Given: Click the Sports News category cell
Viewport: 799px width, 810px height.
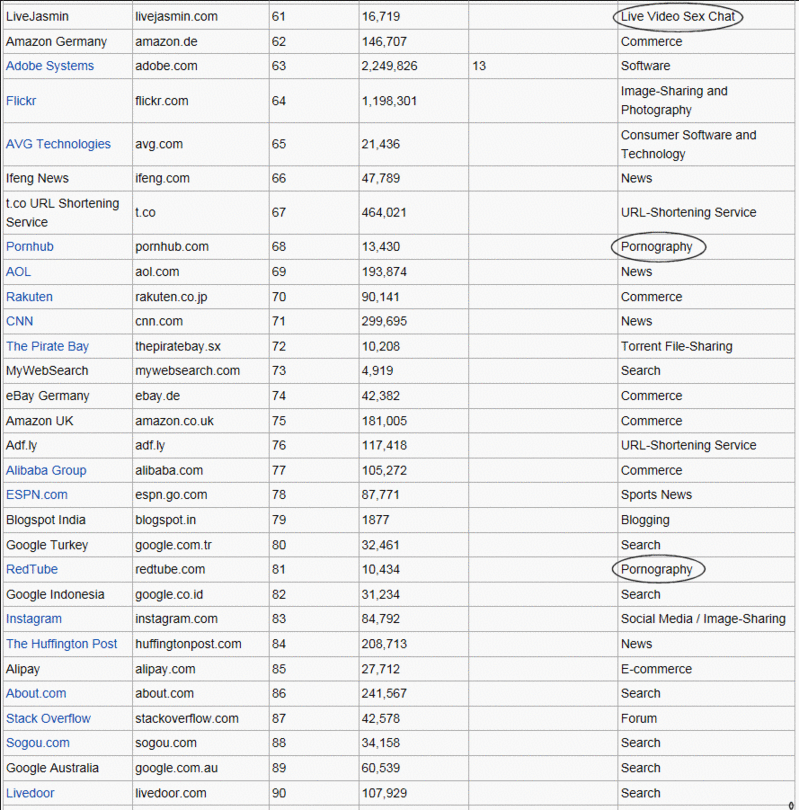Looking at the screenshot, I should click(656, 495).
